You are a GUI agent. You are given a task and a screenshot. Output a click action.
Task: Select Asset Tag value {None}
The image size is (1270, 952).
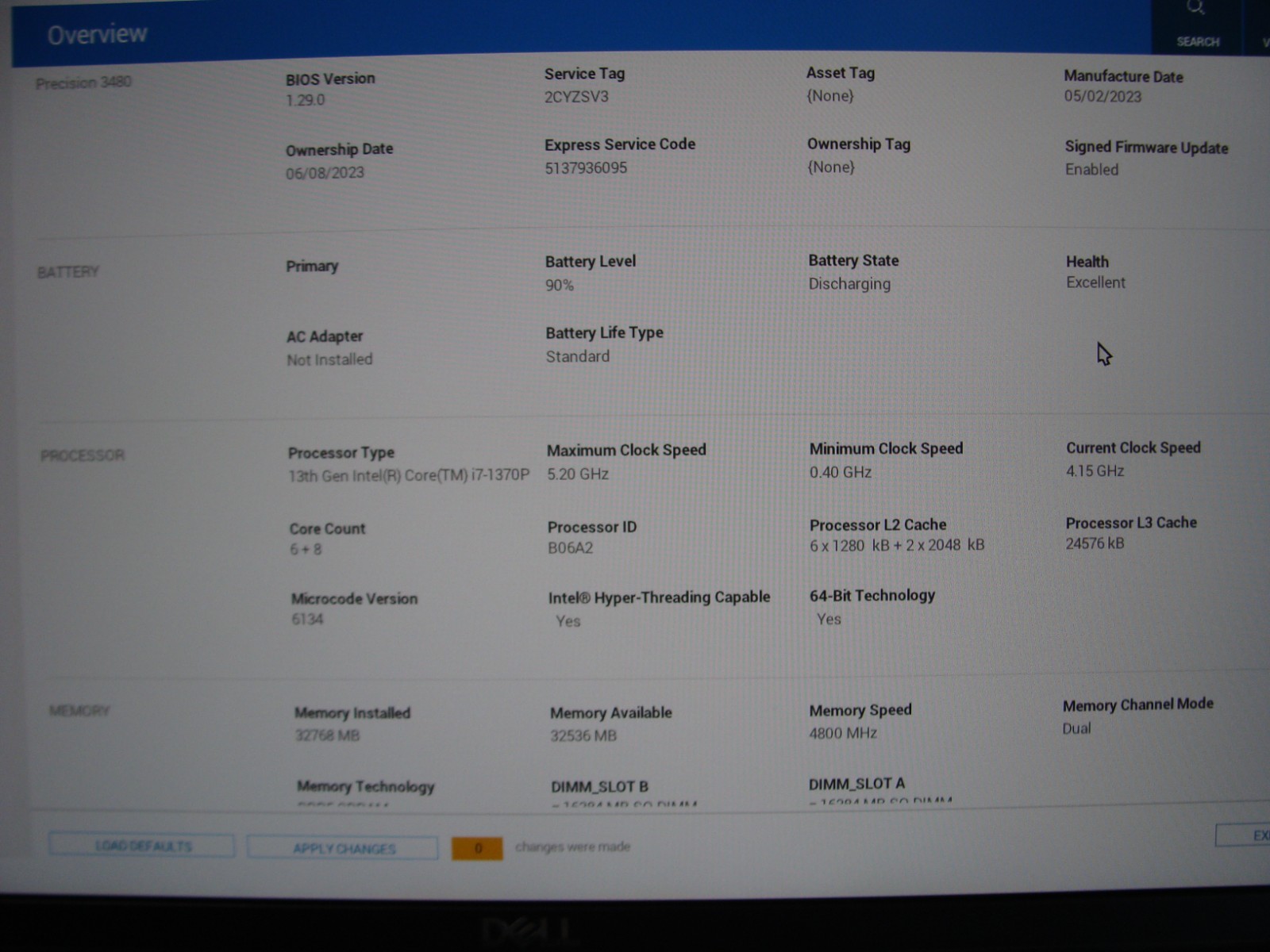coord(830,96)
